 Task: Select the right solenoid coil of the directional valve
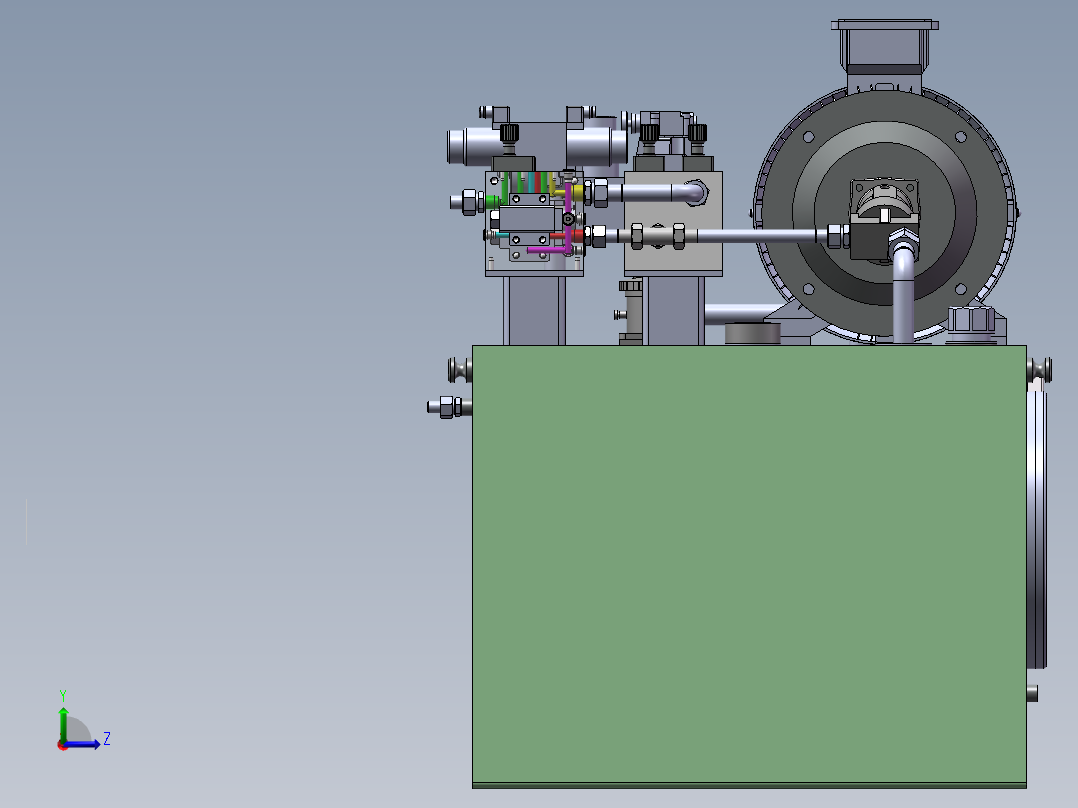point(596,146)
